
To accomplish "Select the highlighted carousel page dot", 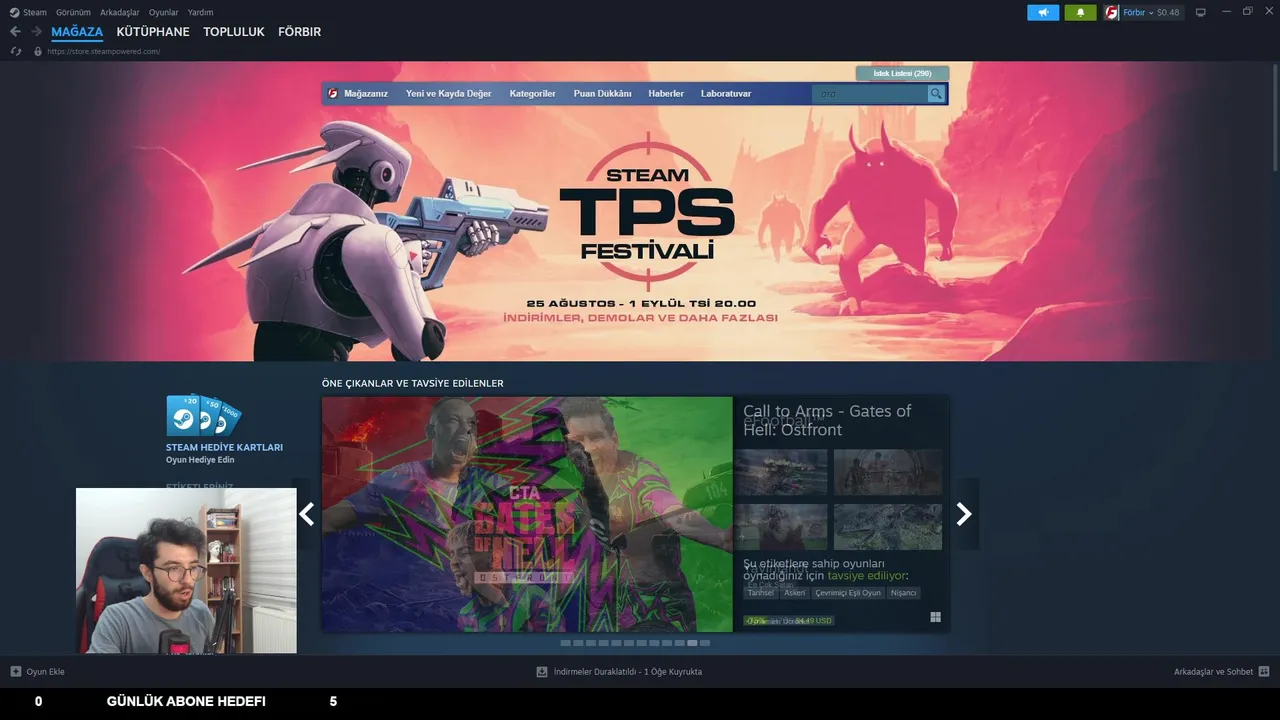I will pyautogui.click(x=692, y=643).
